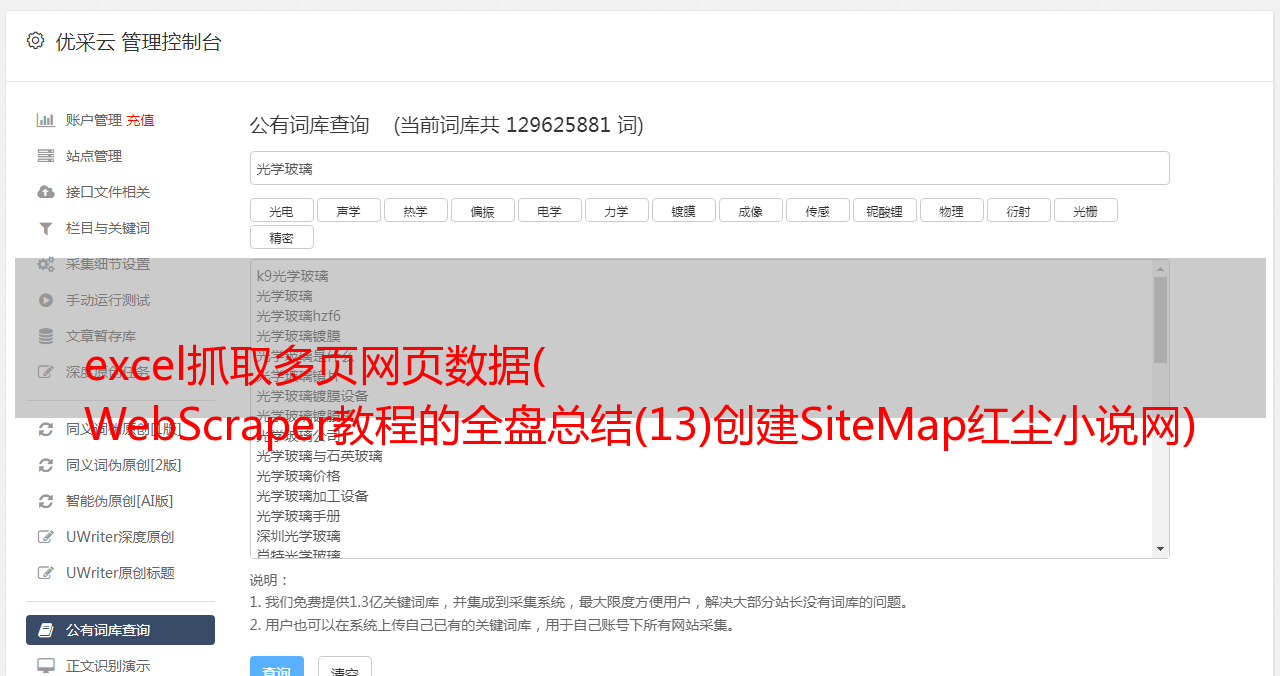Select the 铌酸锂 keyword tag
Image resolution: width=1280 pixels, height=676 pixels.
884,211
